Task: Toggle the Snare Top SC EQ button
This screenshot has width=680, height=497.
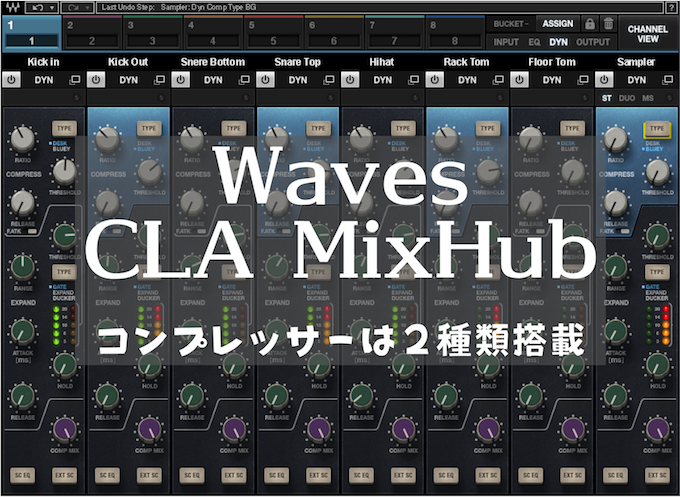Action: [x=276, y=475]
